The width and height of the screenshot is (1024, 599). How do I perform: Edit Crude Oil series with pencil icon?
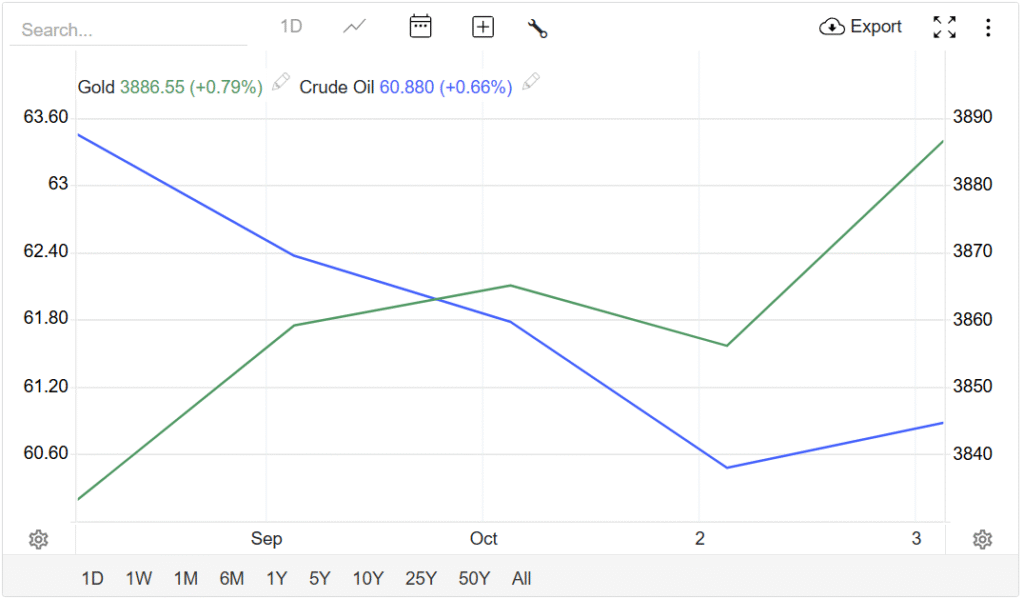531,82
